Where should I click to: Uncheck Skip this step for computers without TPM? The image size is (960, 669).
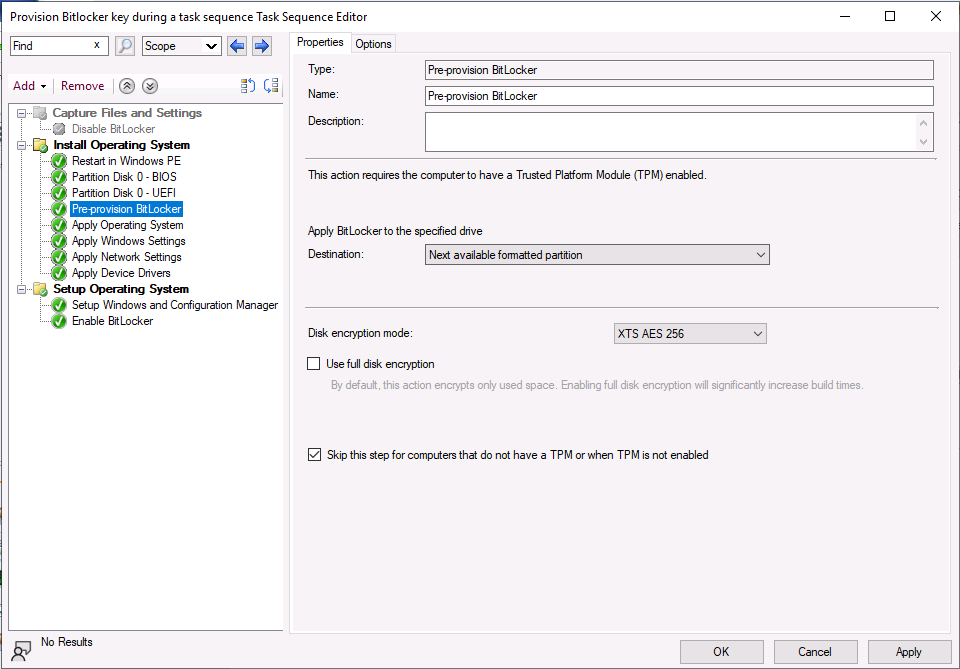coord(314,455)
